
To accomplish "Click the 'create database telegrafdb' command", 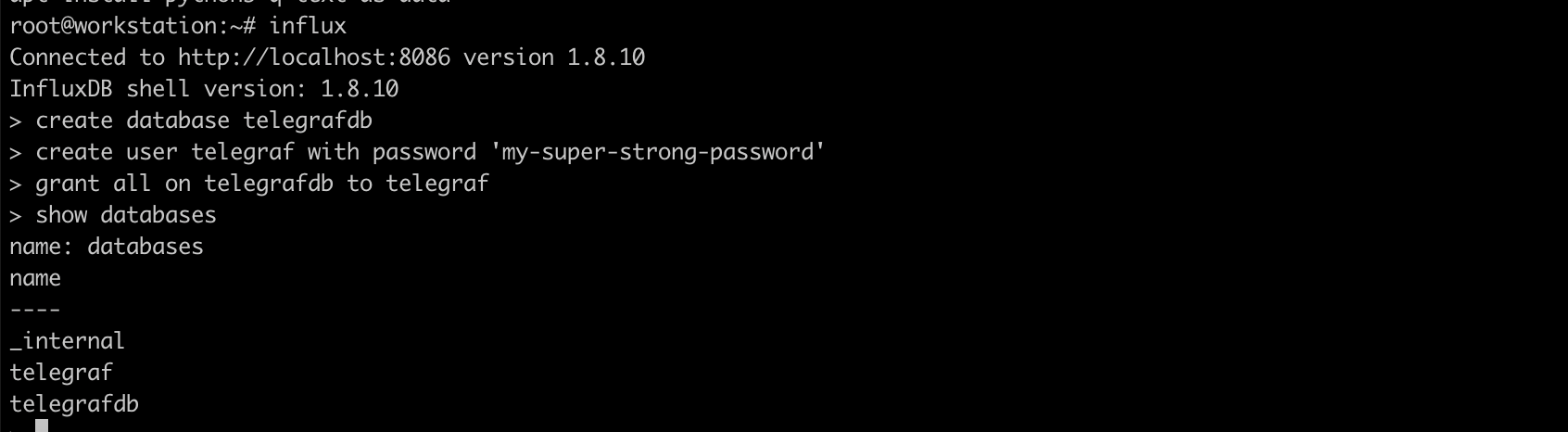I will (204, 121).
